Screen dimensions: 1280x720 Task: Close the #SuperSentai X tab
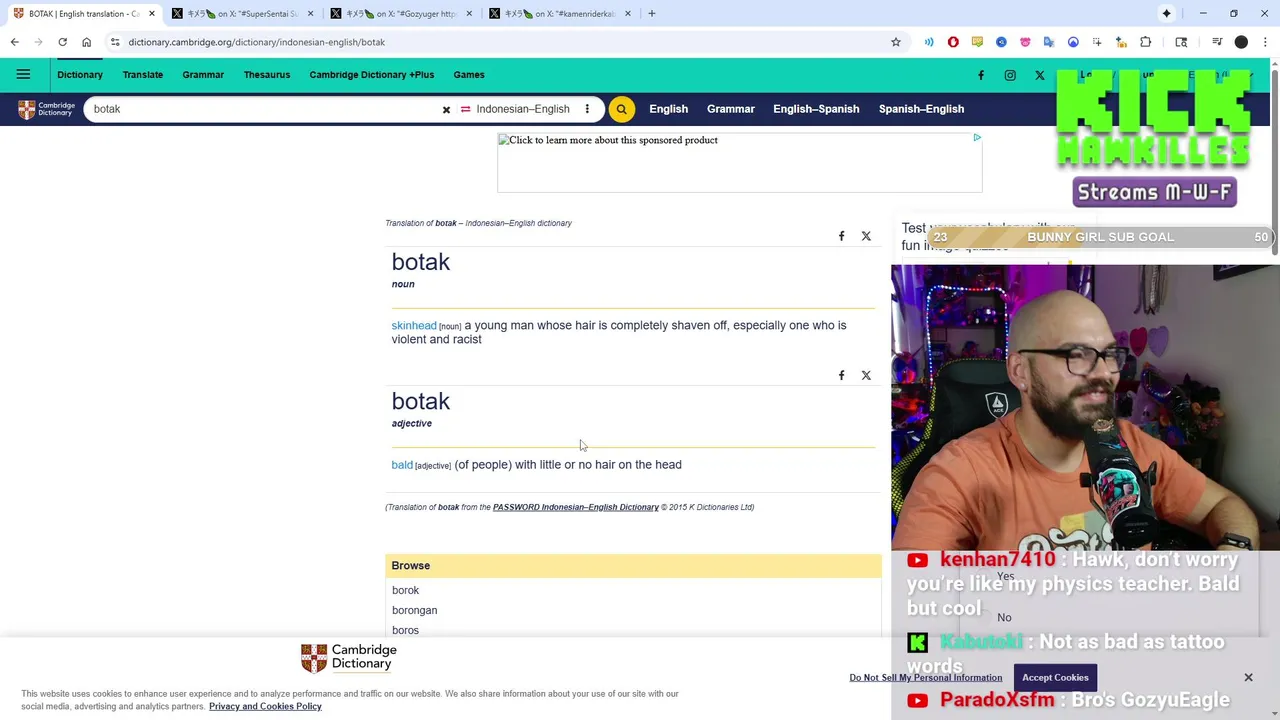point(310,13)
